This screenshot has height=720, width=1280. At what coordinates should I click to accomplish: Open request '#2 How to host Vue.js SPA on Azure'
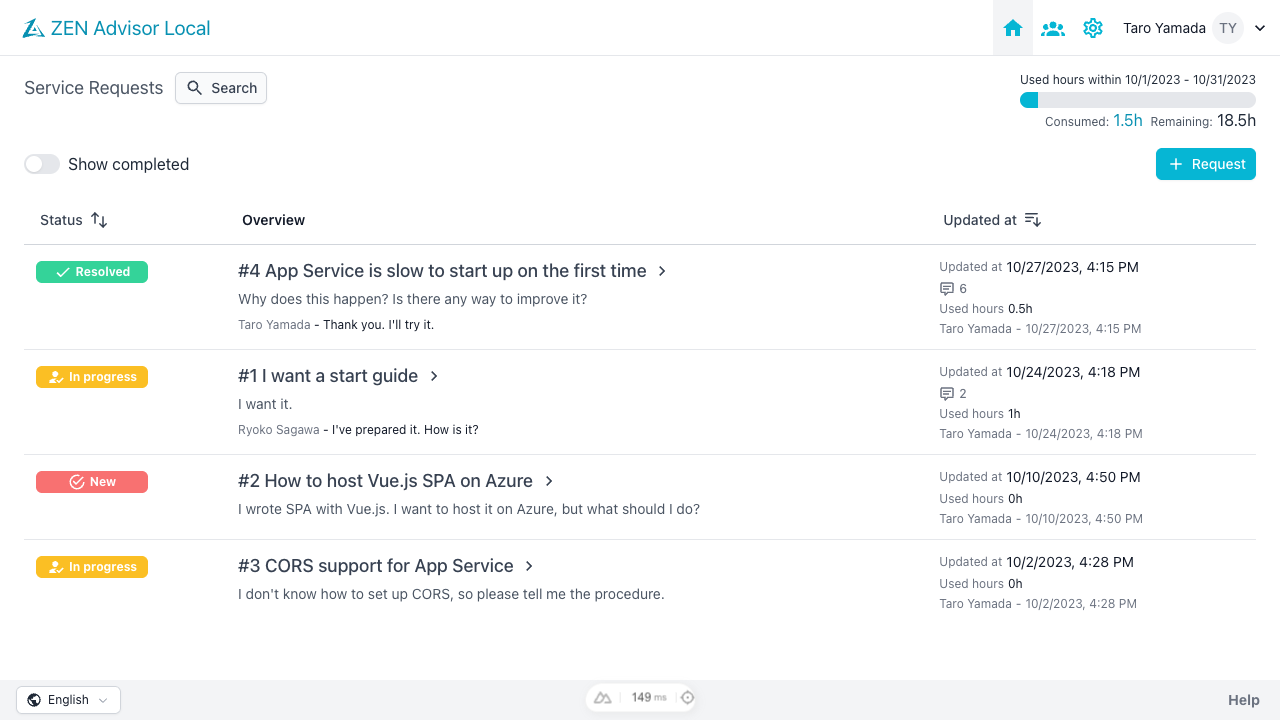click(385, 480)
